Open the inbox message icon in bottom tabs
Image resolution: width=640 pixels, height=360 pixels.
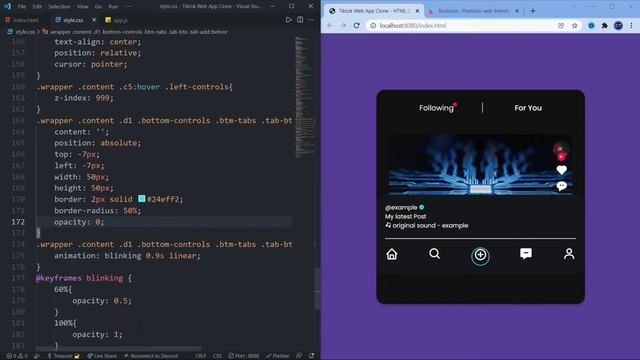526,254
